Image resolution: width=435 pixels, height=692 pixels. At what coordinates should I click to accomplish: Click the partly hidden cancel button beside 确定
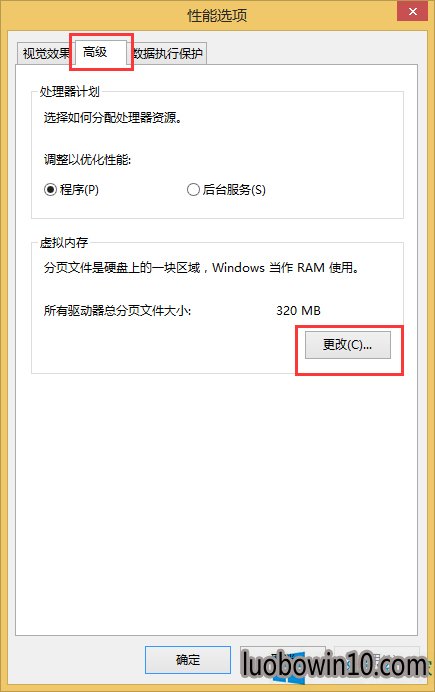[282, 660]
